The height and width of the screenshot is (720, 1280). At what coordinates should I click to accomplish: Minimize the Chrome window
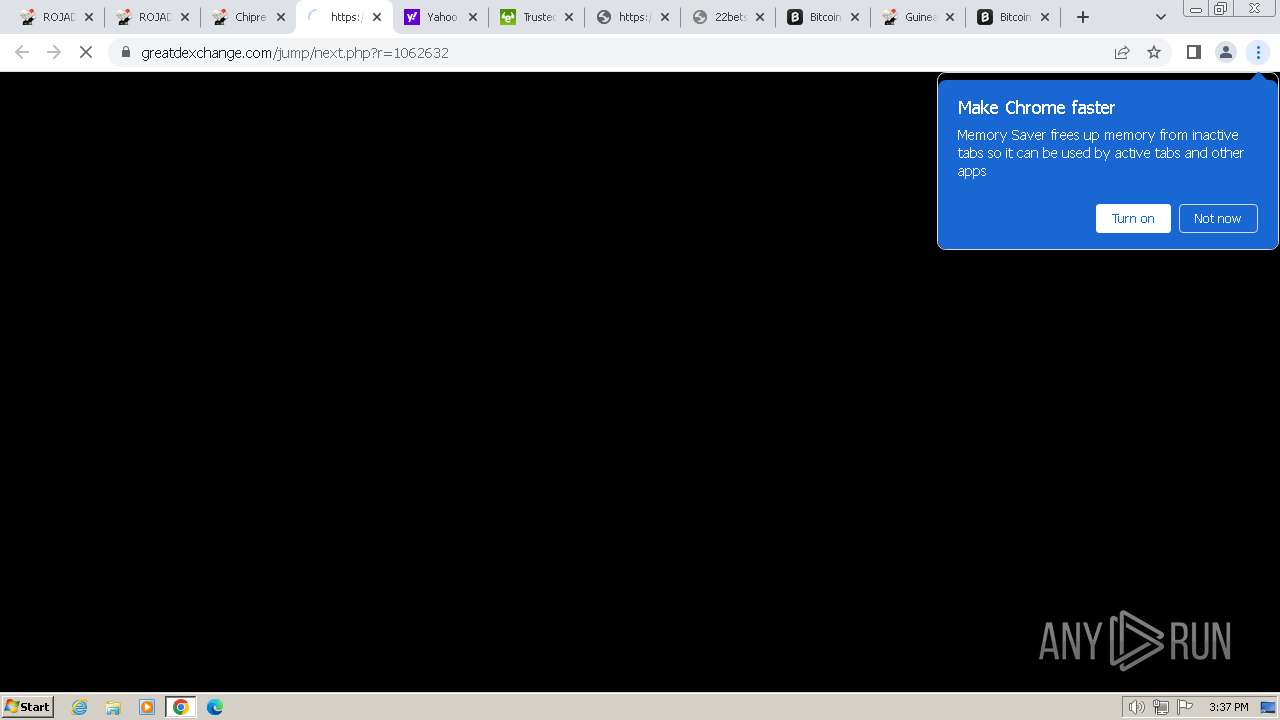click(1196, 9)
